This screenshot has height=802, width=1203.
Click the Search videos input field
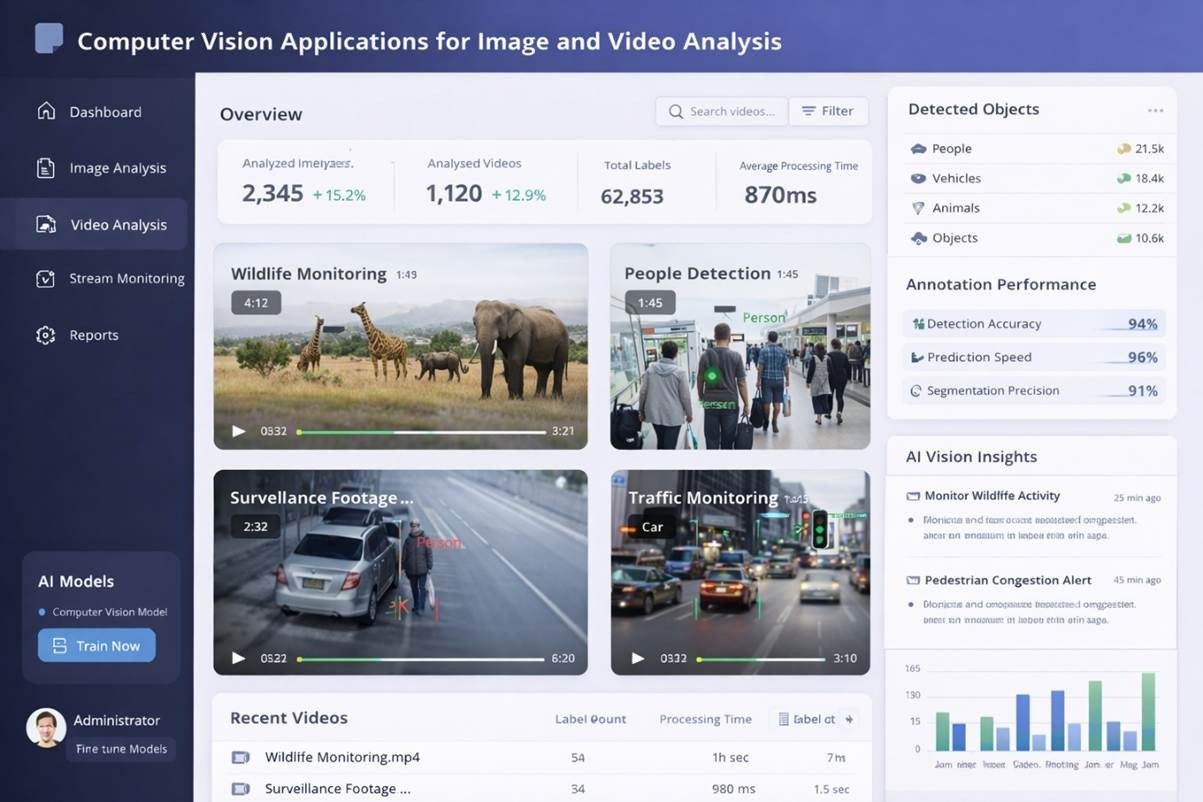point(732,112)
